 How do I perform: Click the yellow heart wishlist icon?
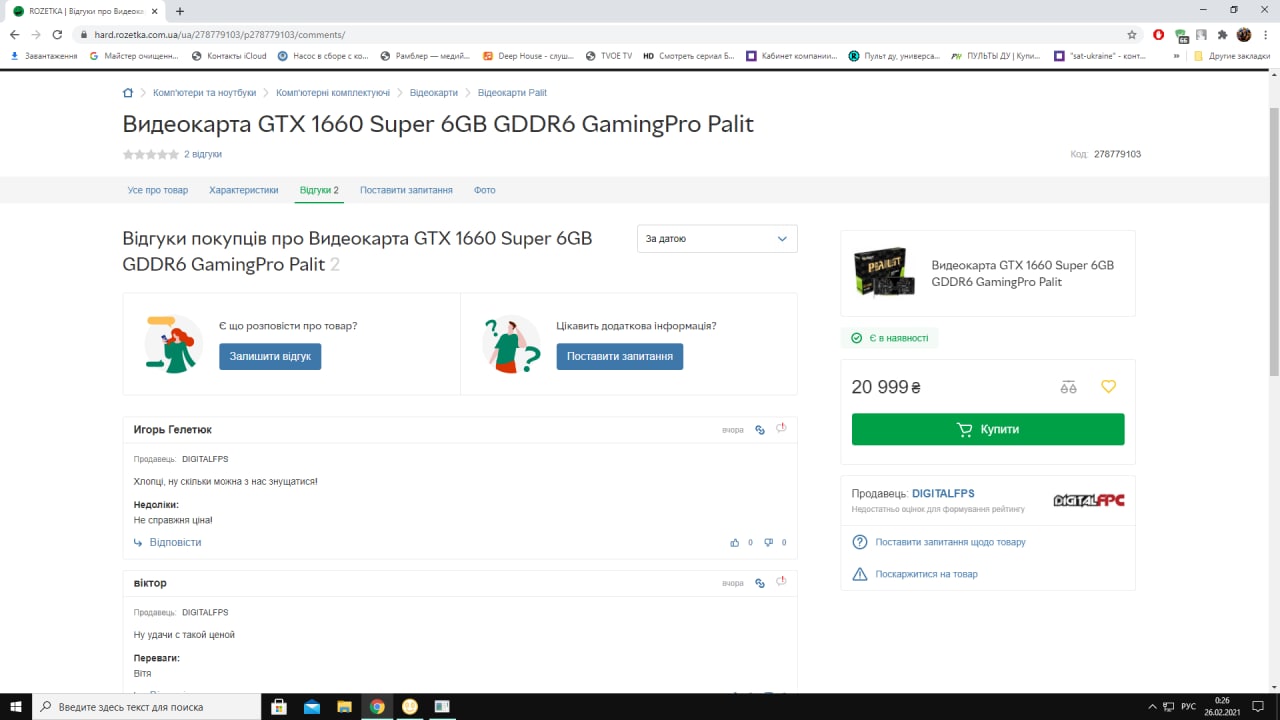click(1108, 387)
